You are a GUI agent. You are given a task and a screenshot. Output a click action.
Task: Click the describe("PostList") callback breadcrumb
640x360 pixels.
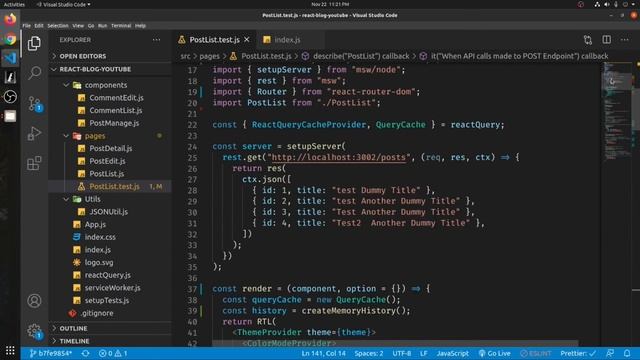point(361,56)
